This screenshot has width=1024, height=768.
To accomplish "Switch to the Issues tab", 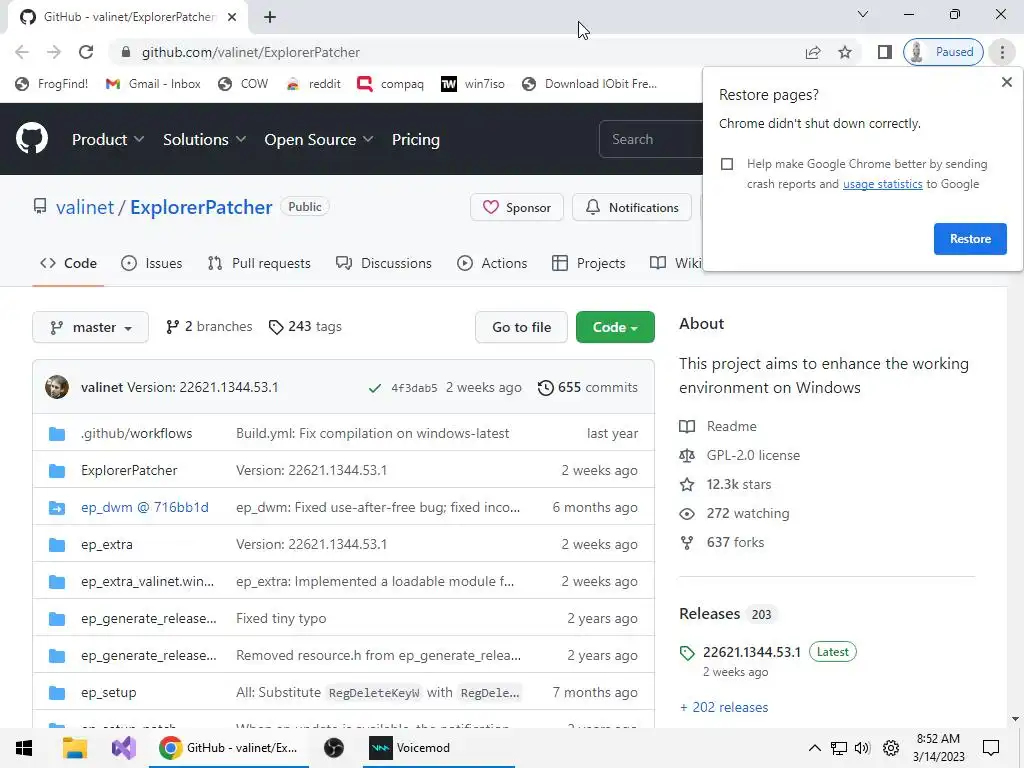I will pos(152,263).
